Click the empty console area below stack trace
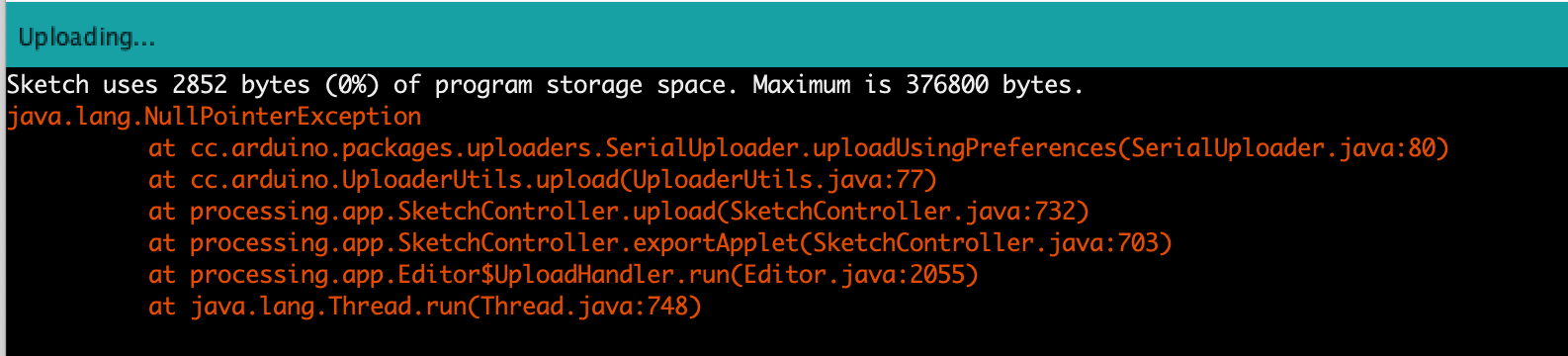The width and height of the screenshot is (1568, 356). [784, 339]
